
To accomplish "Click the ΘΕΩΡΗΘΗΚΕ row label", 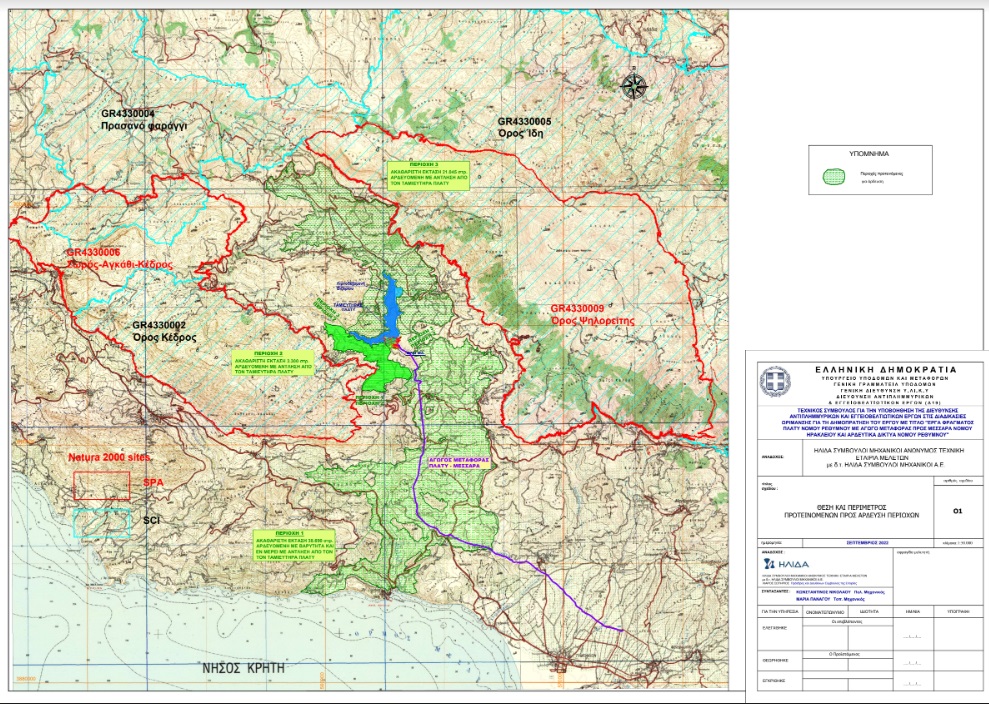I will (775, 660).
